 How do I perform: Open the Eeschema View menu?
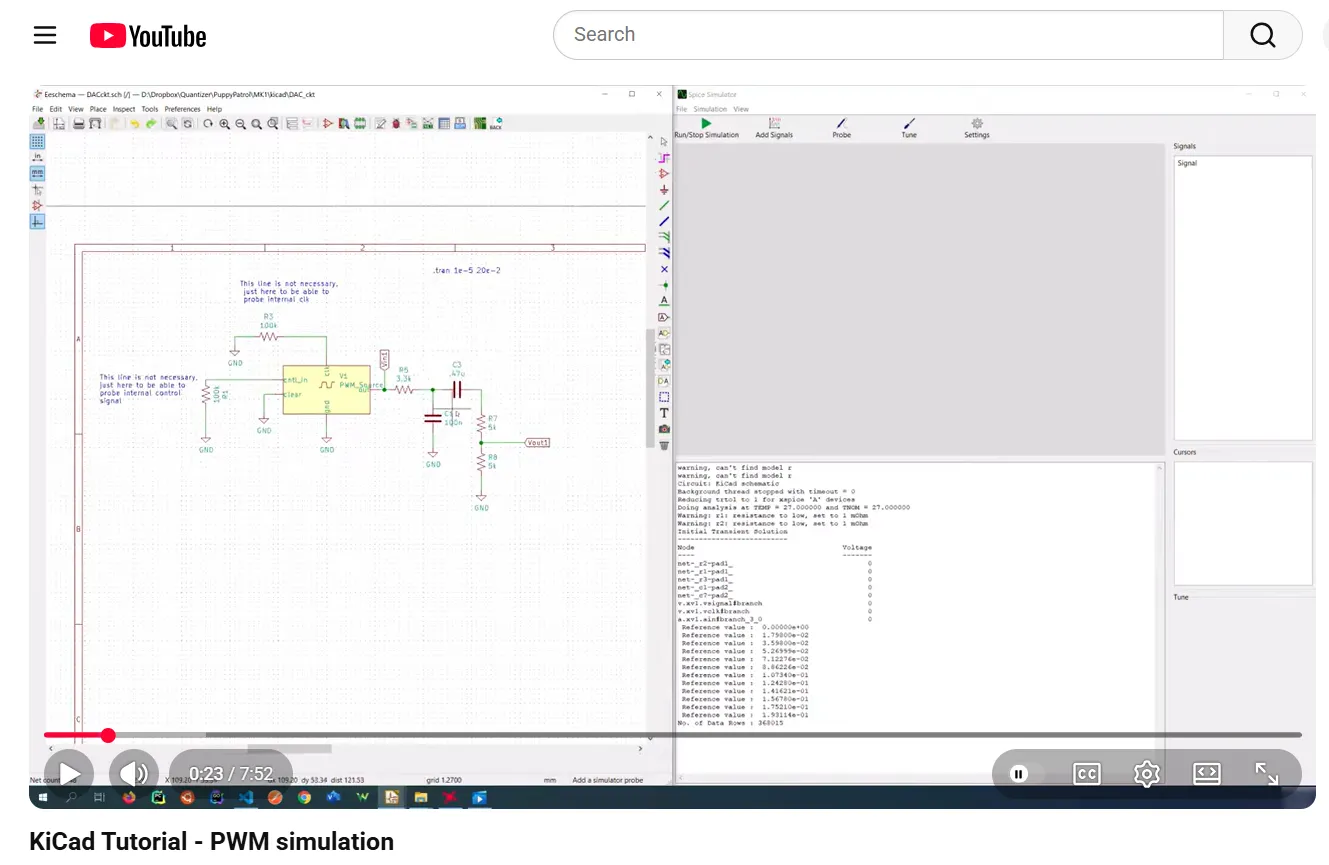pyautogui.click(x=76, y=109)
